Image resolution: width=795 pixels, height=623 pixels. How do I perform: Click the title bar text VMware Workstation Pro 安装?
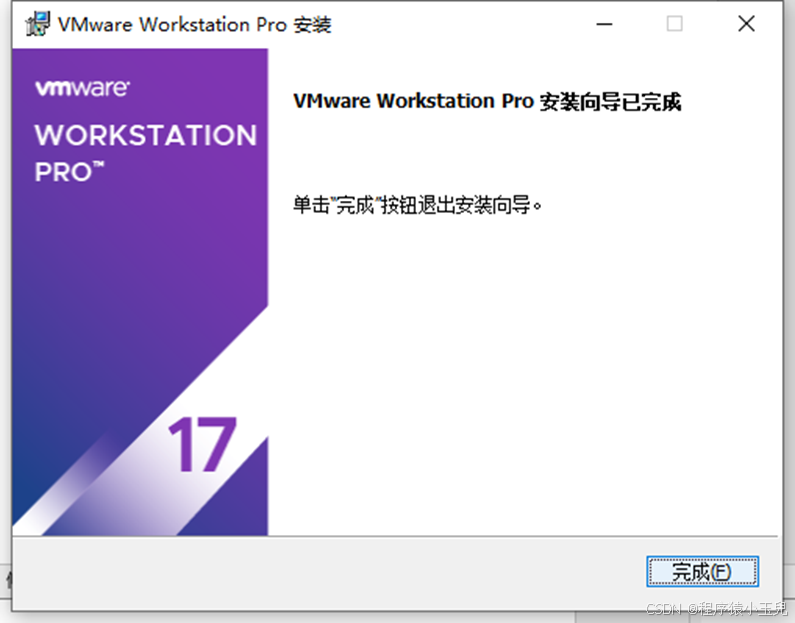(x=195, y=24)
